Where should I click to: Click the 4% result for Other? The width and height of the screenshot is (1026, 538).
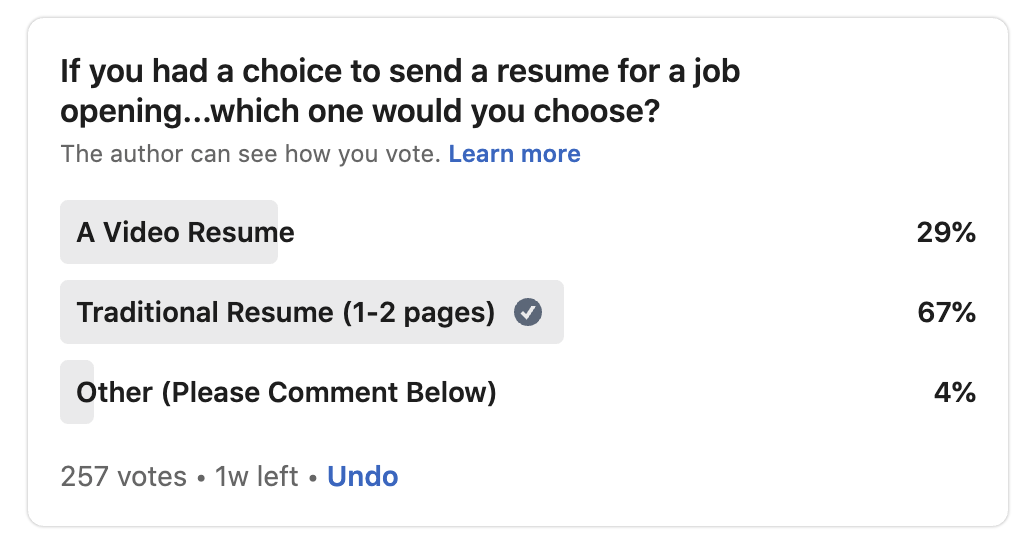pyautogui.click(x=954, y=392)
